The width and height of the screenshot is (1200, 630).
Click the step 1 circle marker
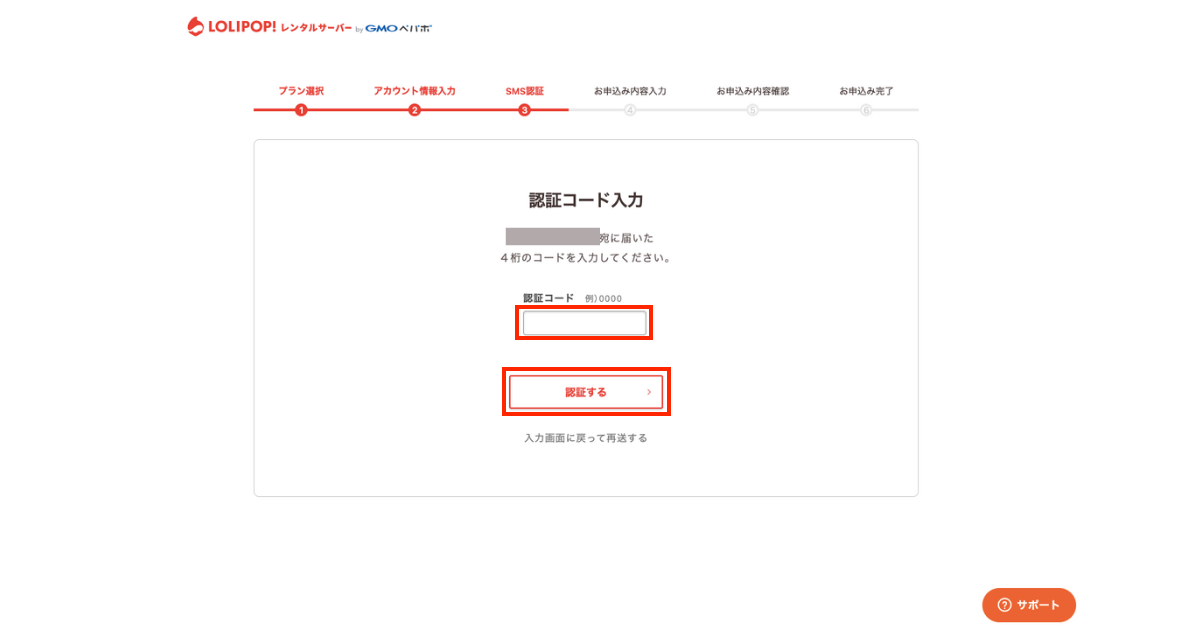(301, 110)
